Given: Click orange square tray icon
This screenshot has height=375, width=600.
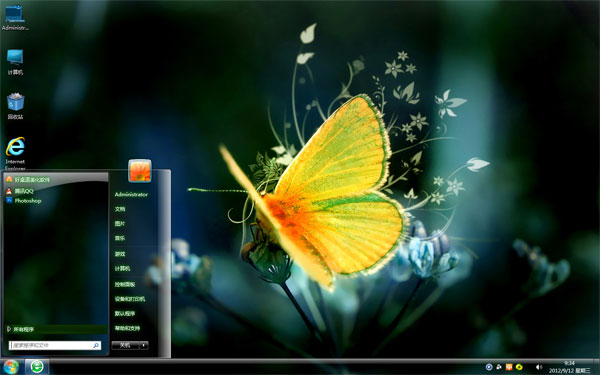Looking at the screenshot, I should tap(509, 367).
